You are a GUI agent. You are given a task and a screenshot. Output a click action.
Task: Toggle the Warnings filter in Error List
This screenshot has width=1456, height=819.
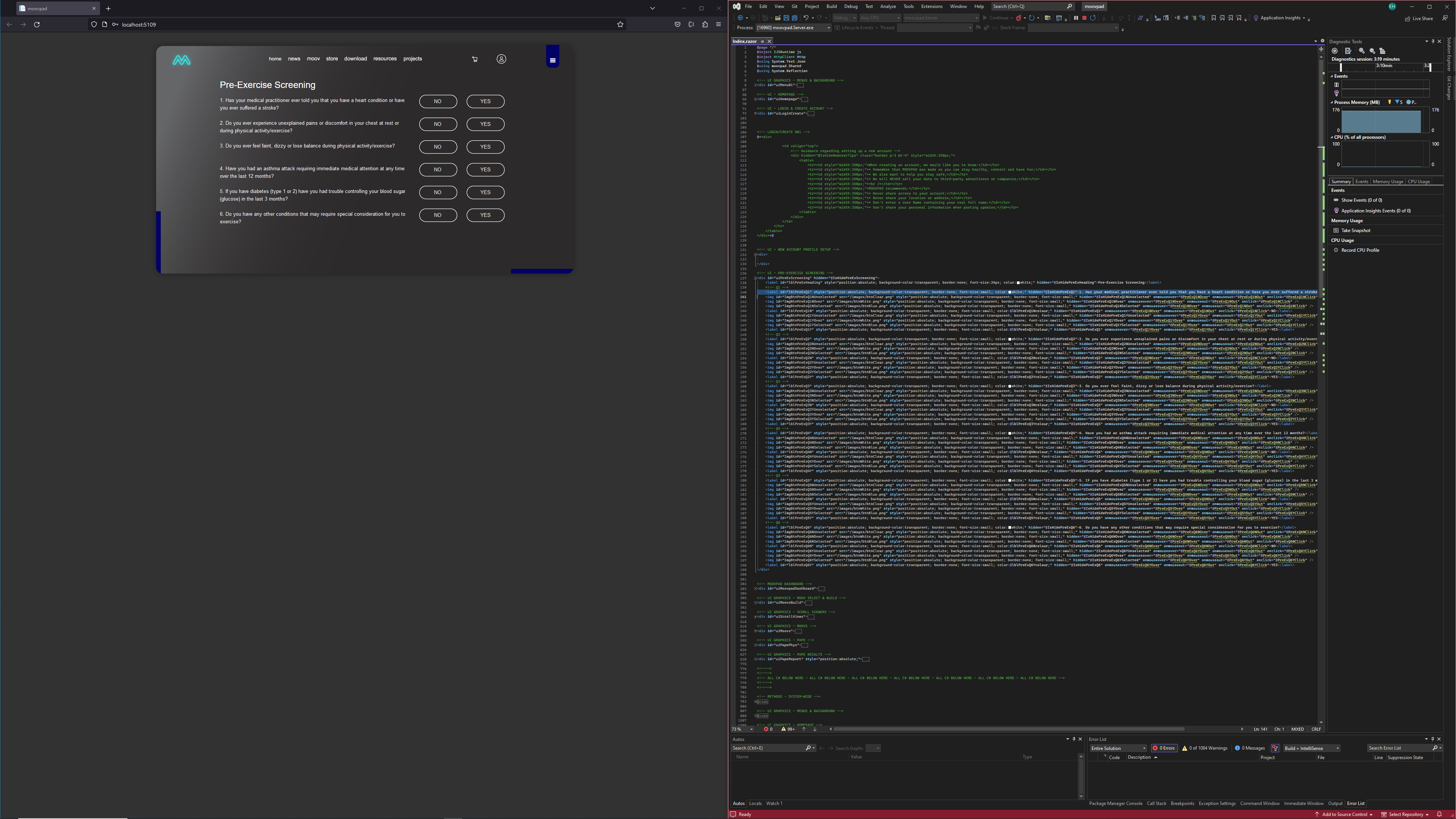tap(1205, 748)
